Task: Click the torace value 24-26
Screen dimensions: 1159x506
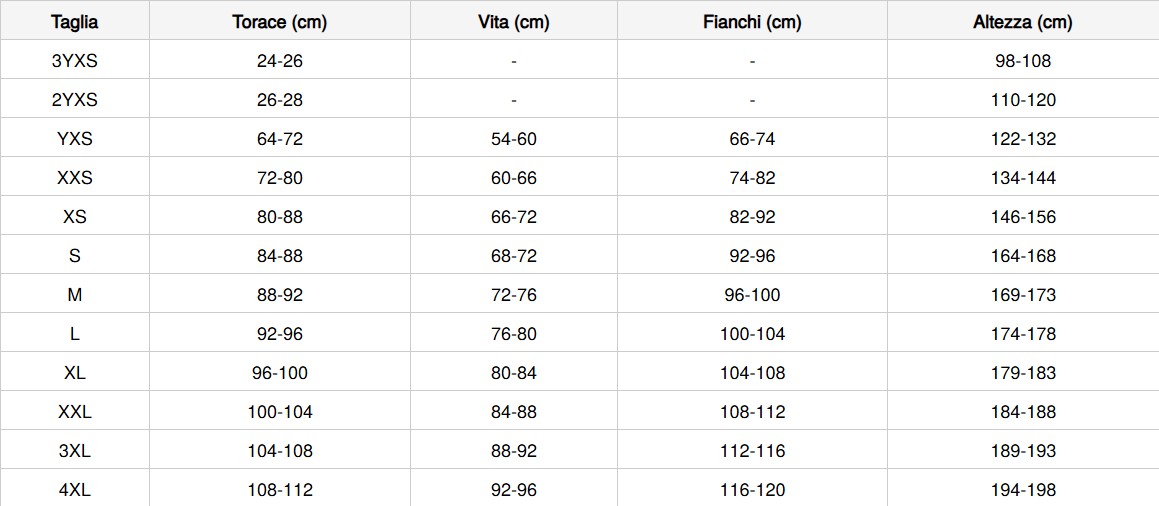Action: tap(279, 61)
